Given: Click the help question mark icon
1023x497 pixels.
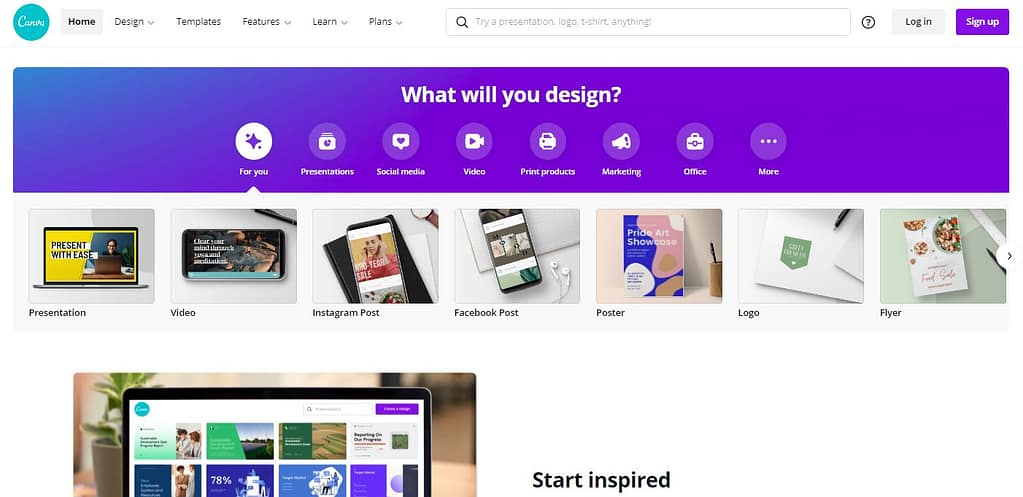Looking at the screenshot, I should 868,22.
